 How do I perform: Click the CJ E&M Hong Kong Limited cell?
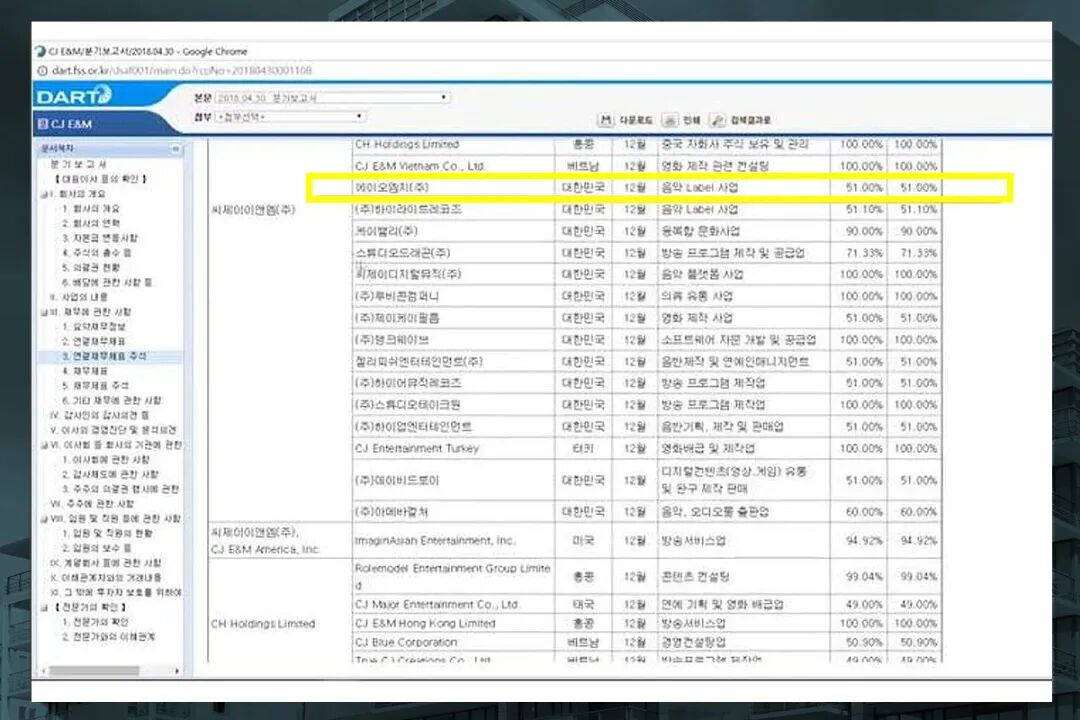453,624
